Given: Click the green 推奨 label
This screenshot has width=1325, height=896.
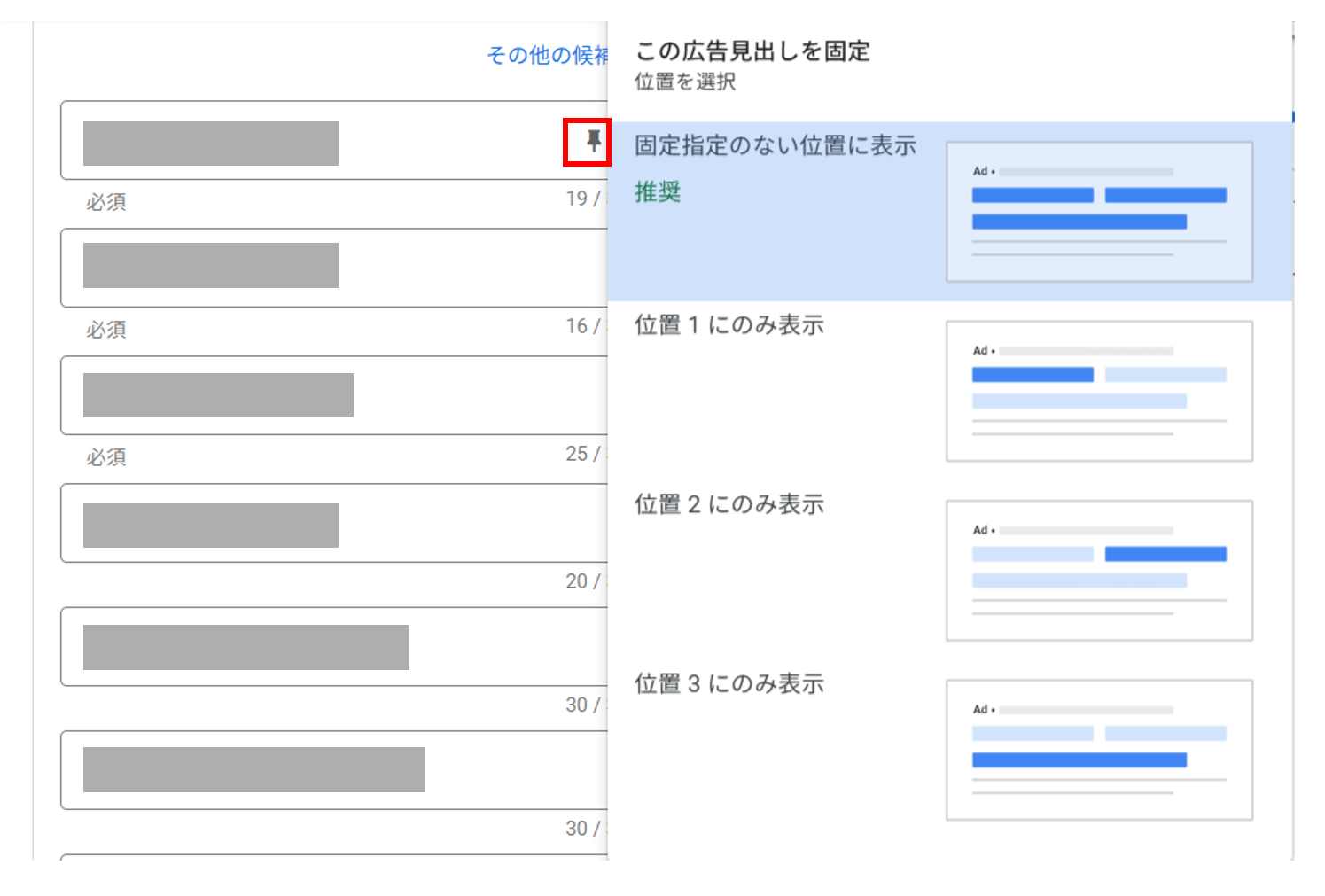Looking at the screenshot, I should click(658, 191).
